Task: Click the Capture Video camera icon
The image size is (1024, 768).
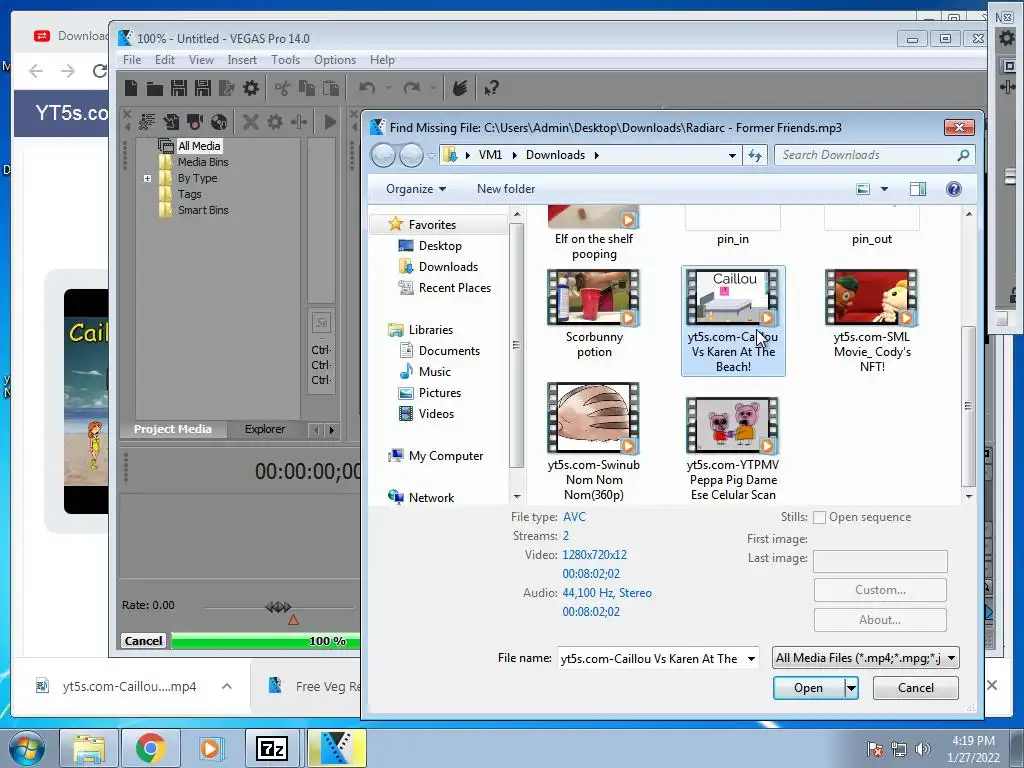Action: [195, 121]
